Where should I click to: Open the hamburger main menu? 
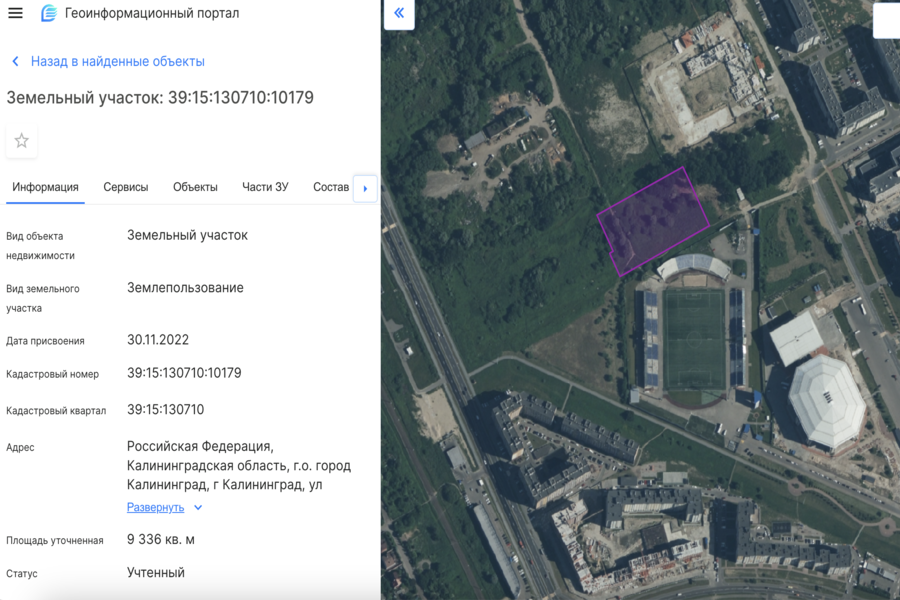[x=15, y=14]
